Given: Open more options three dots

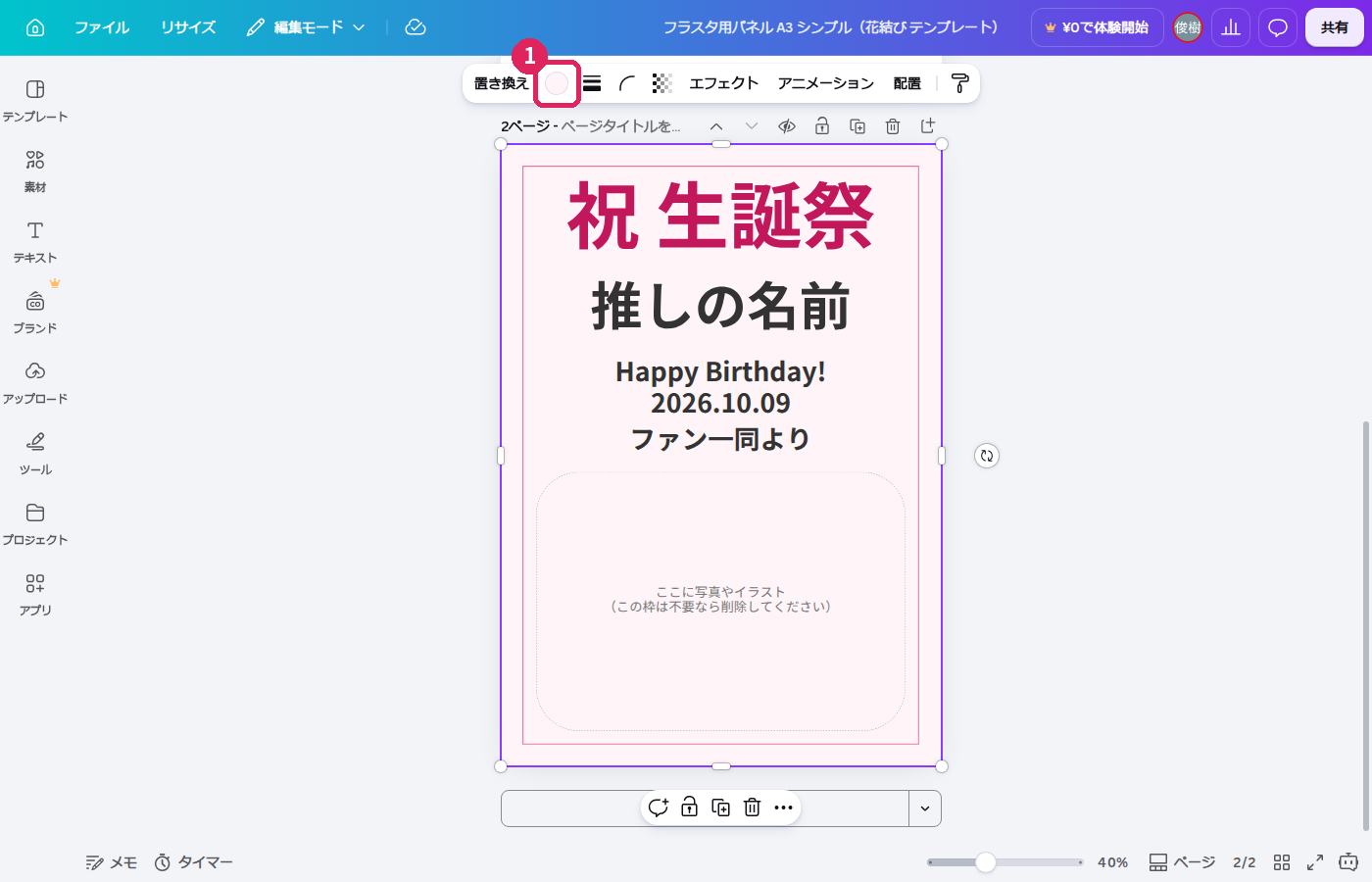Looking at the screenshot, I should pyautogui.click(x=784, y=808).
